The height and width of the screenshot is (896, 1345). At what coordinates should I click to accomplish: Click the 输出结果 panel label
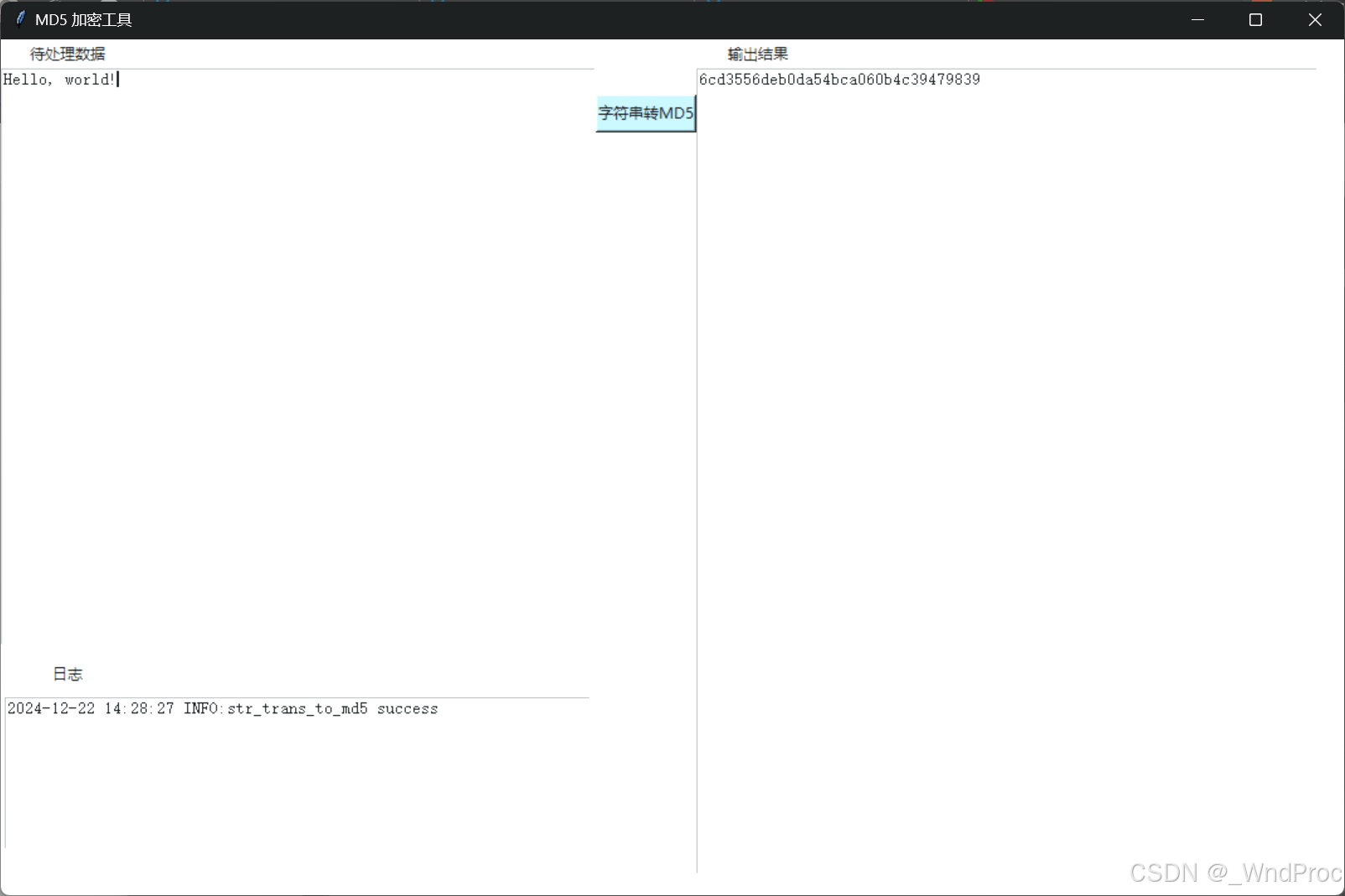click(757, 53)
